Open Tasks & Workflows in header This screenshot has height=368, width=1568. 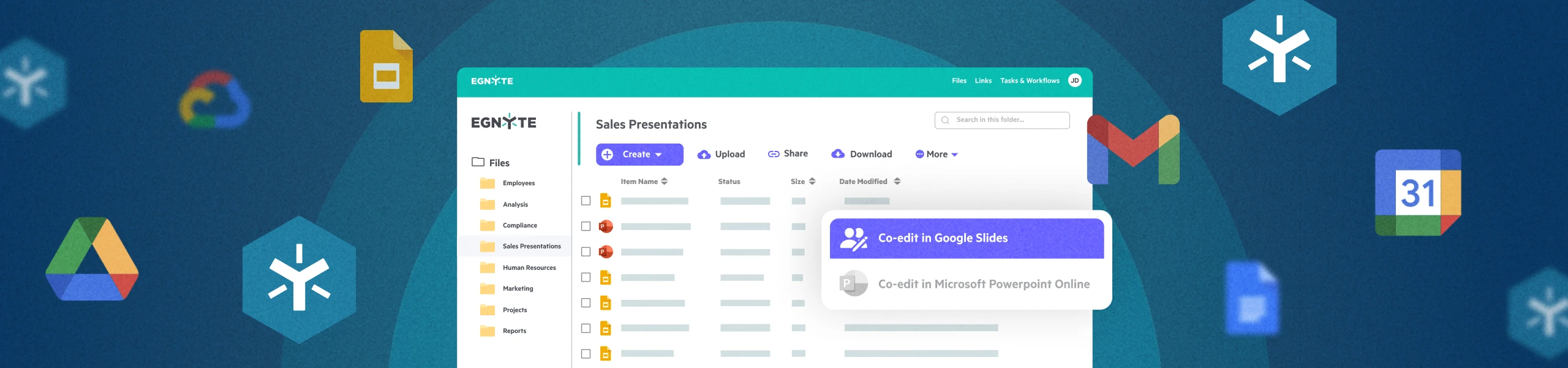click(x=1029, y=81)
